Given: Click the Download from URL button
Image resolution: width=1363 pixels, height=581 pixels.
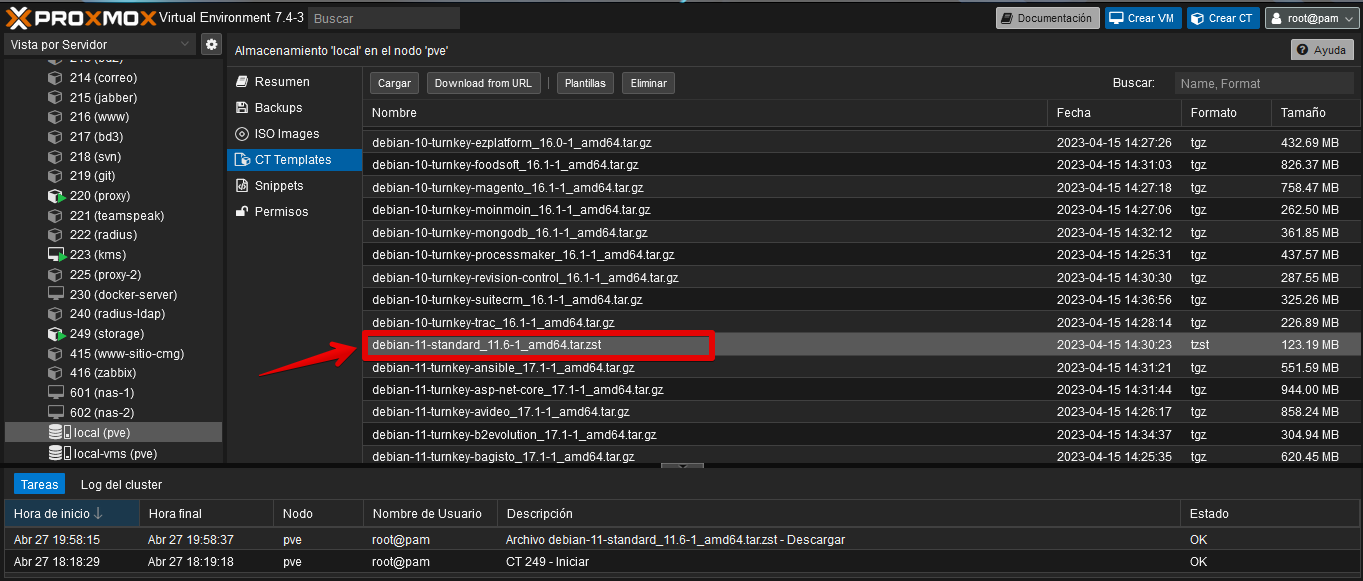Looking at the screenshot, I should point(483,83).
